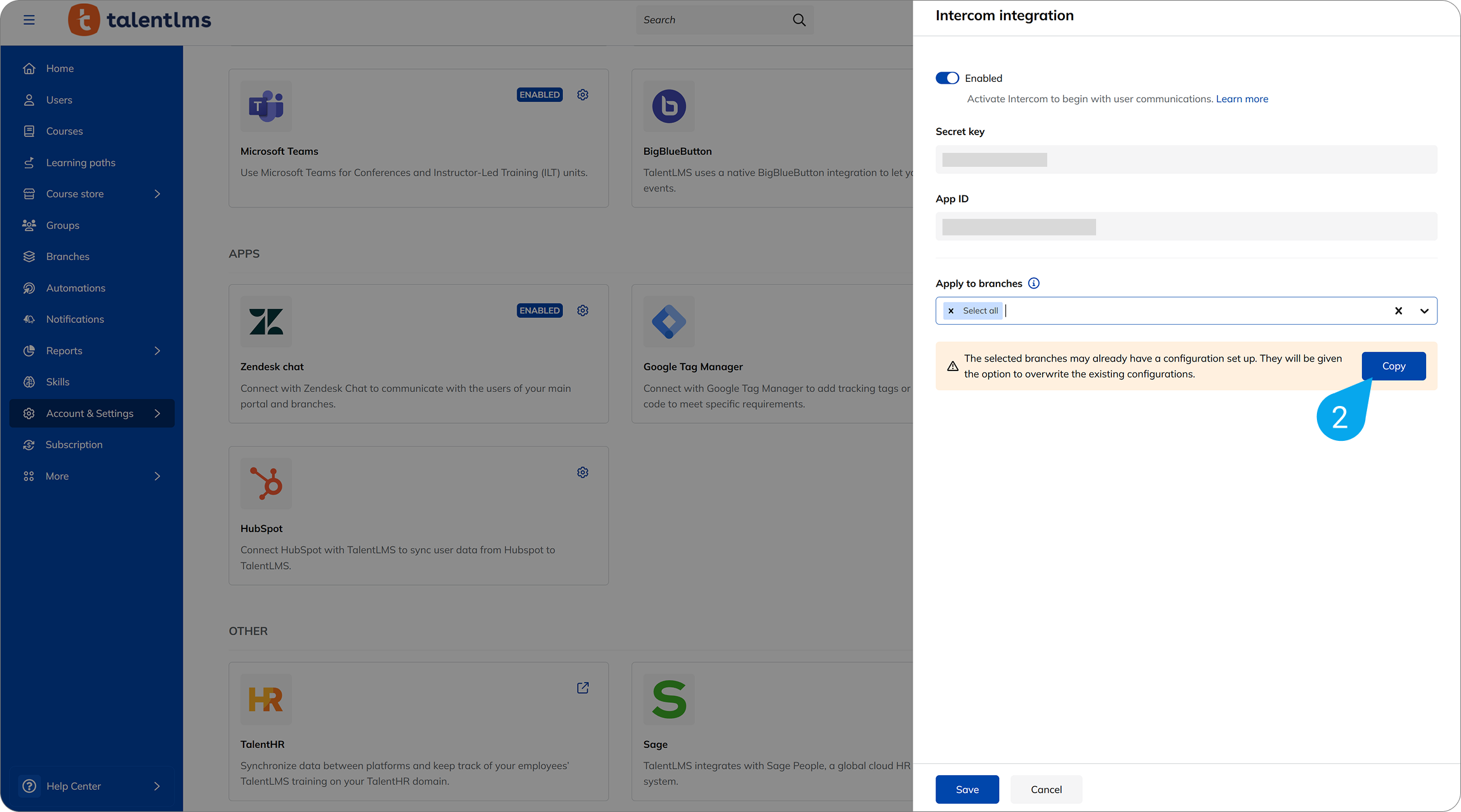Click HubSpot integration gear icon
Viewport: 1461px width, 812px height.
(583, 473)
